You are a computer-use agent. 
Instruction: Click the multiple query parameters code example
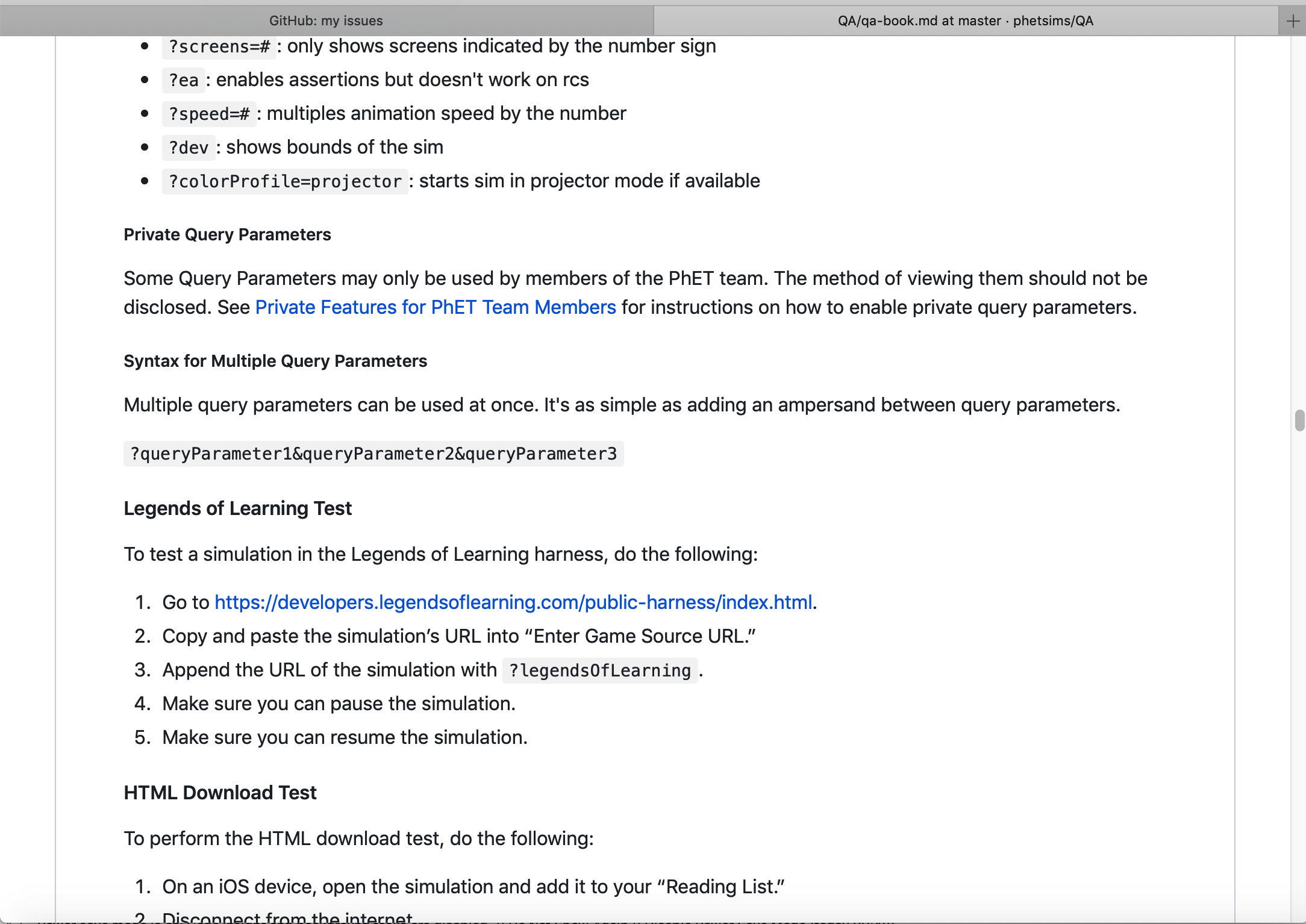(x=373, y=454)
